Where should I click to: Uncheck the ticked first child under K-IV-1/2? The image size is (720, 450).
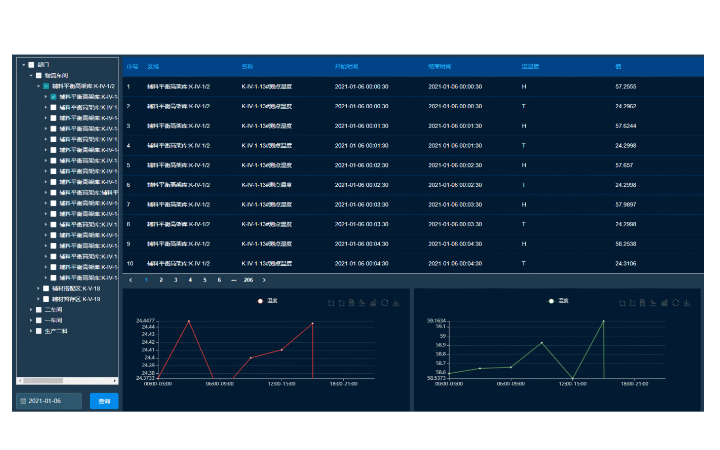53,97
